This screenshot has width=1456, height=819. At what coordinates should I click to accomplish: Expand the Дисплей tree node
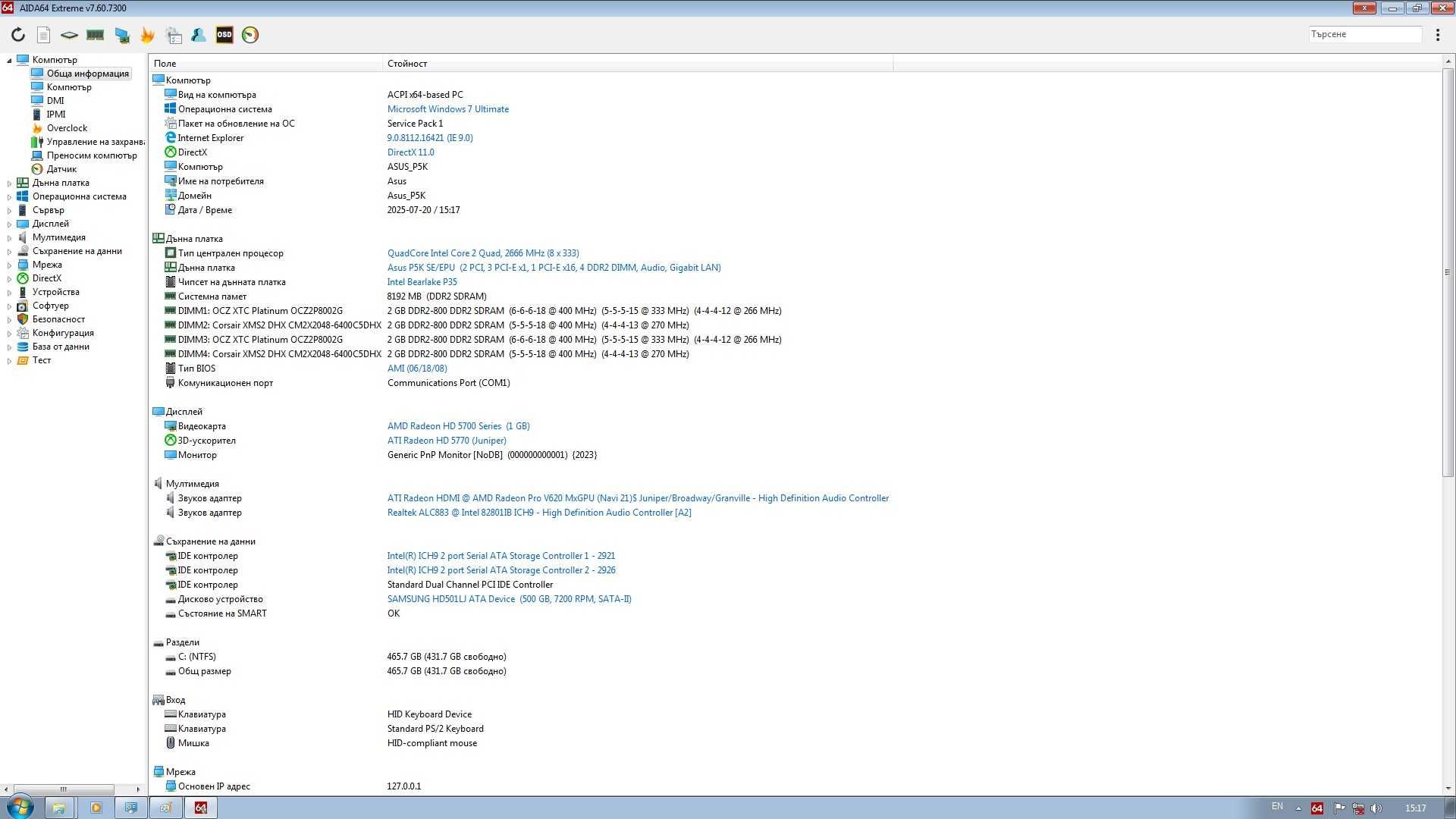pos(9,224)
